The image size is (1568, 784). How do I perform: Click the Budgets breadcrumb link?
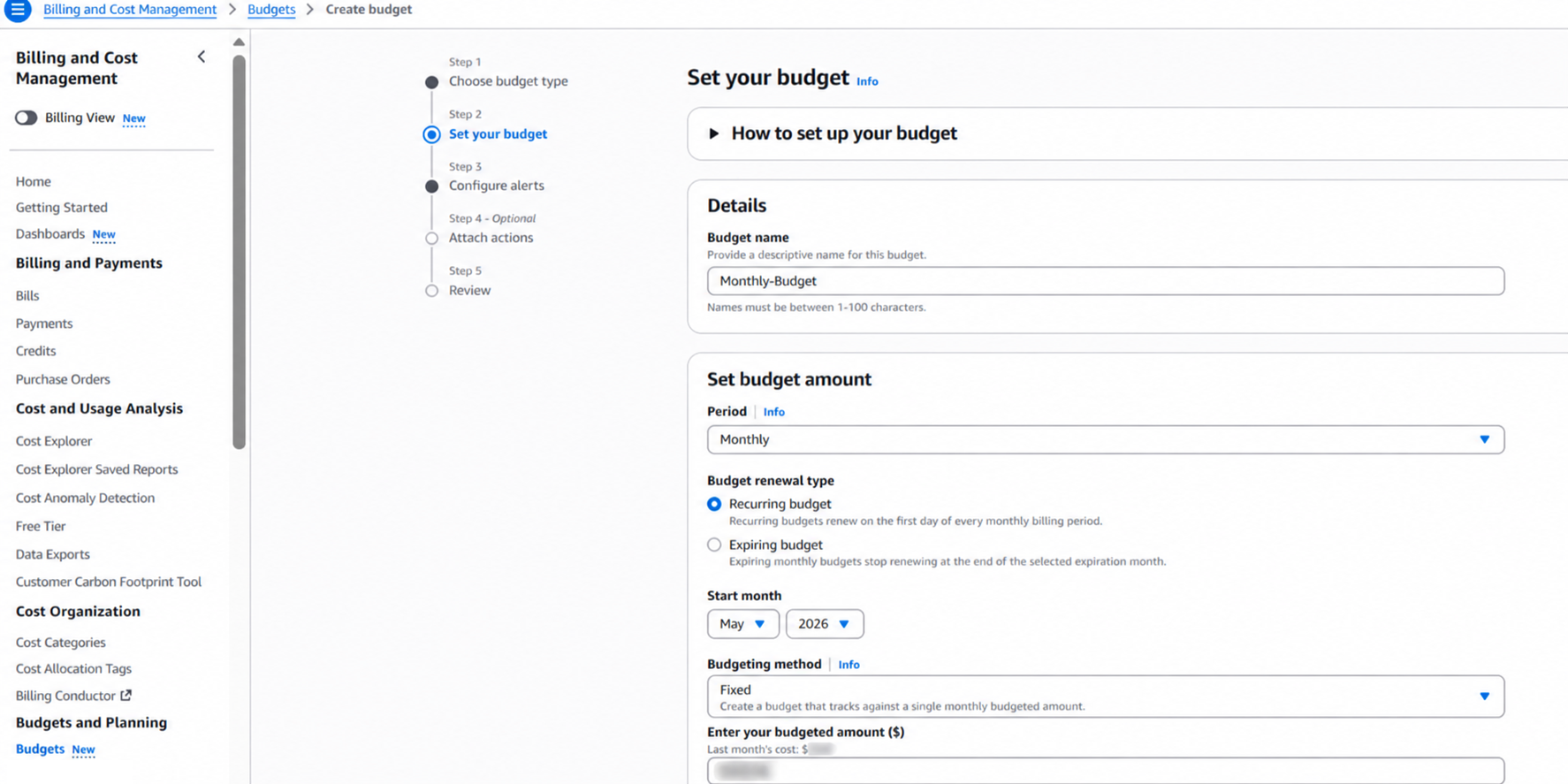(271, 10)
